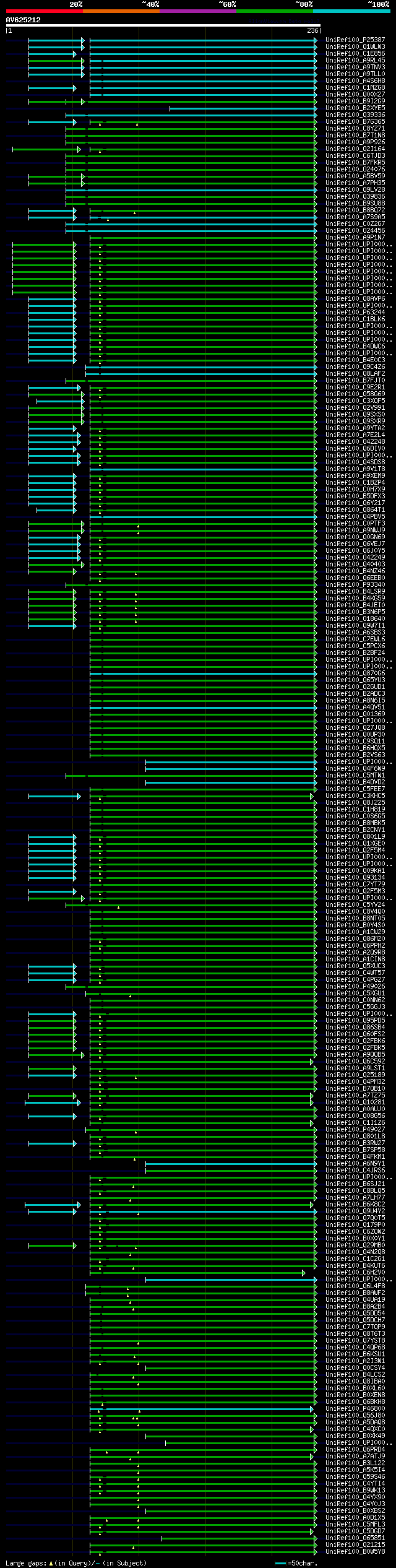This screenshot has width=396, height=1568.
Task: Click the white query sequence bar
Action: (x=163, y=25)
